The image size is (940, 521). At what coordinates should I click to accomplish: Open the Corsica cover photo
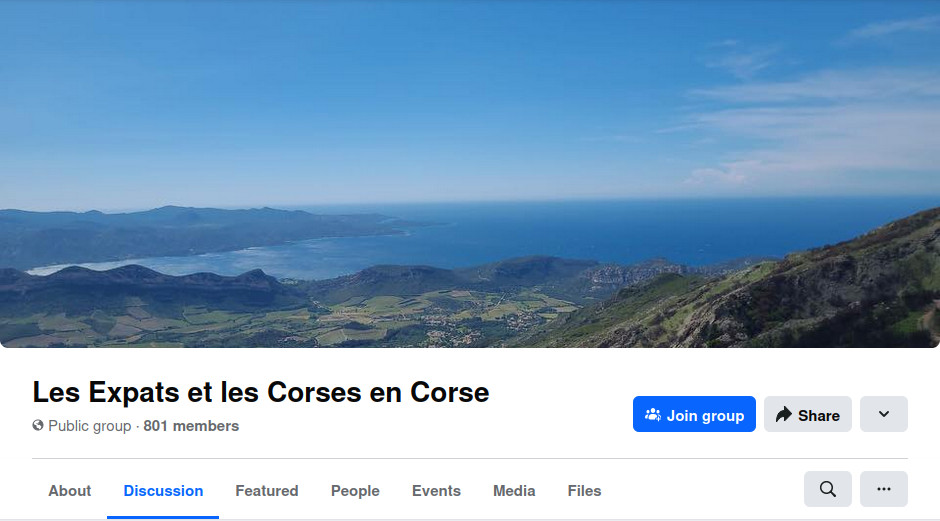pyautogui.click(x=470, y=174)
